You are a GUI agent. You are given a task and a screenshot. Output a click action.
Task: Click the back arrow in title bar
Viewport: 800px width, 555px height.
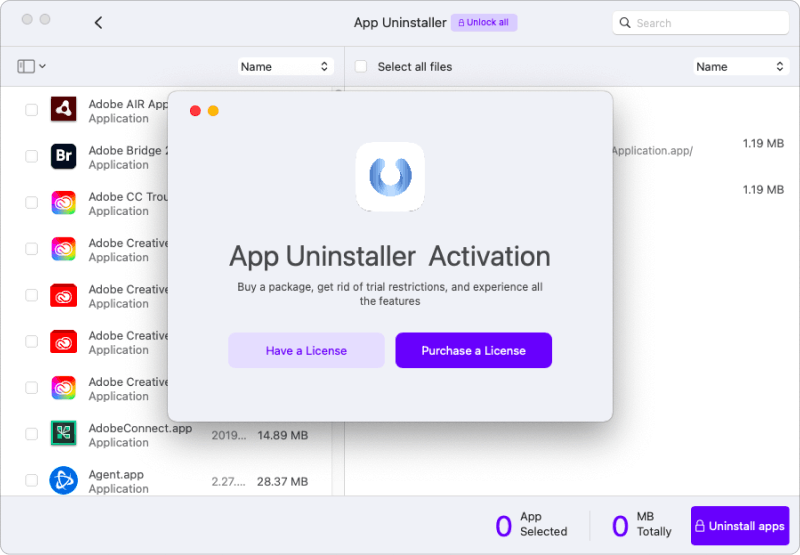point(98,23)
